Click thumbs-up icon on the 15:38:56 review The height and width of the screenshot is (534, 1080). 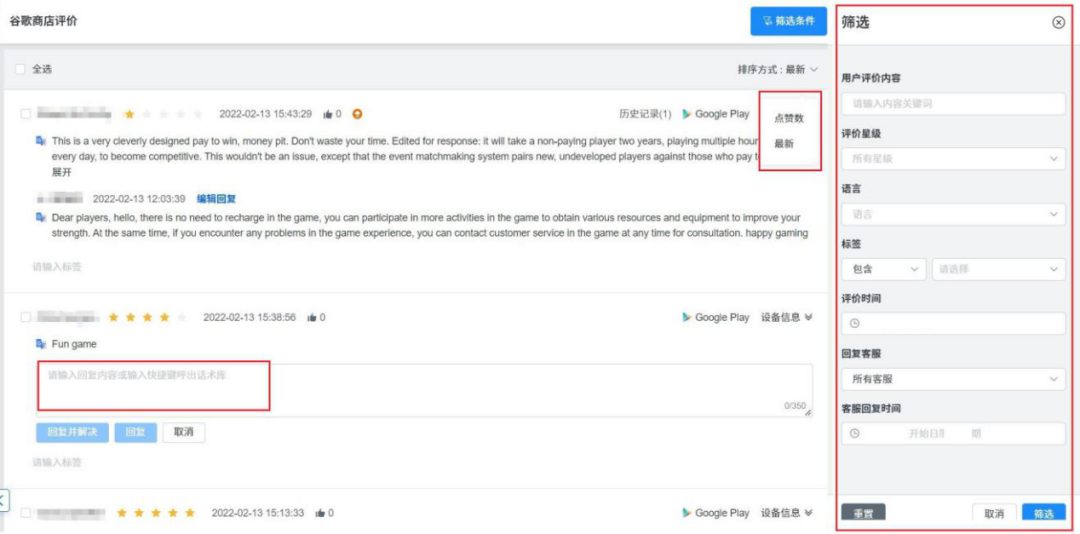click(312, 317)
